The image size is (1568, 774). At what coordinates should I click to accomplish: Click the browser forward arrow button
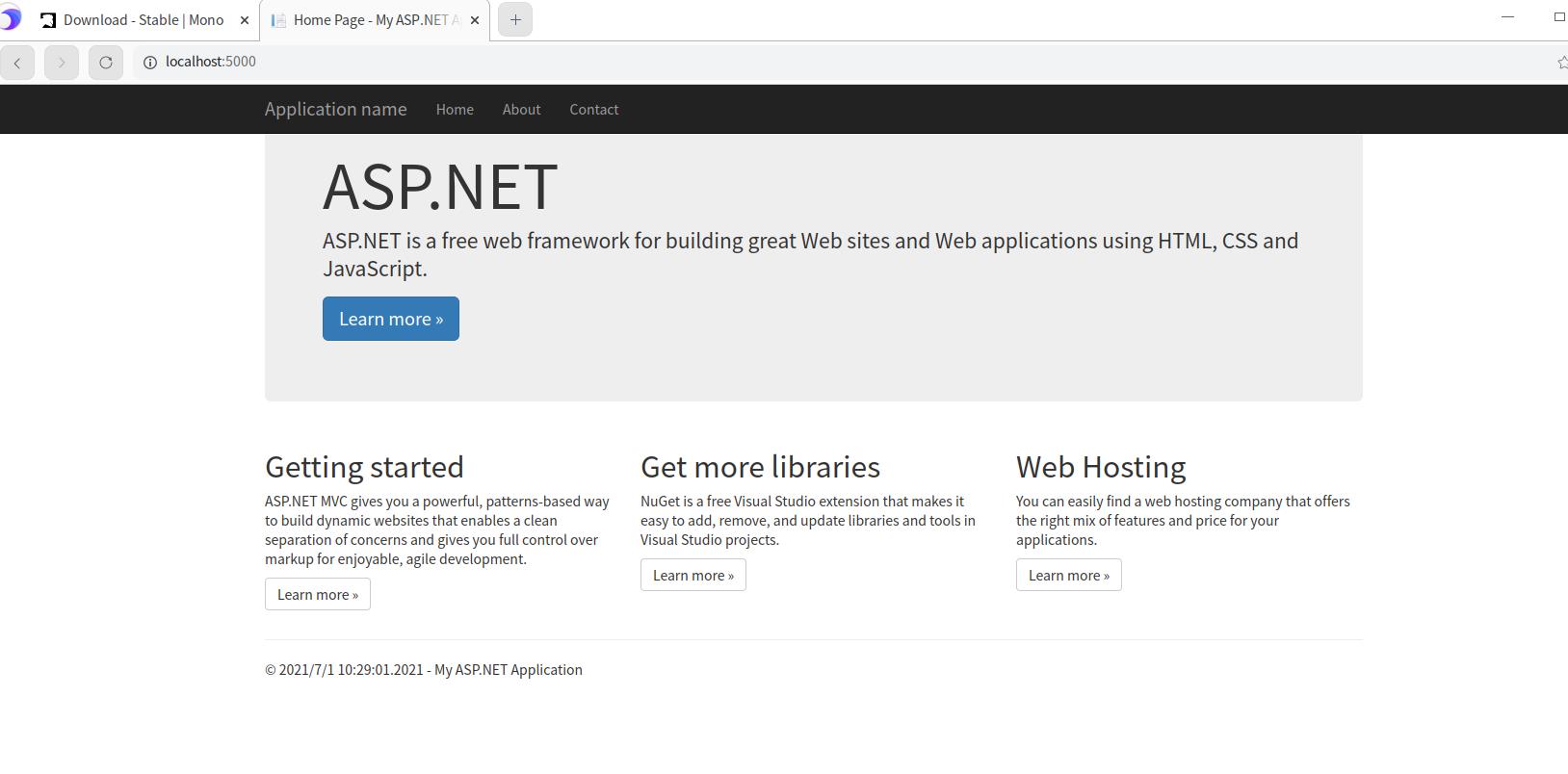pyautogui.click(x=62, y=63)
